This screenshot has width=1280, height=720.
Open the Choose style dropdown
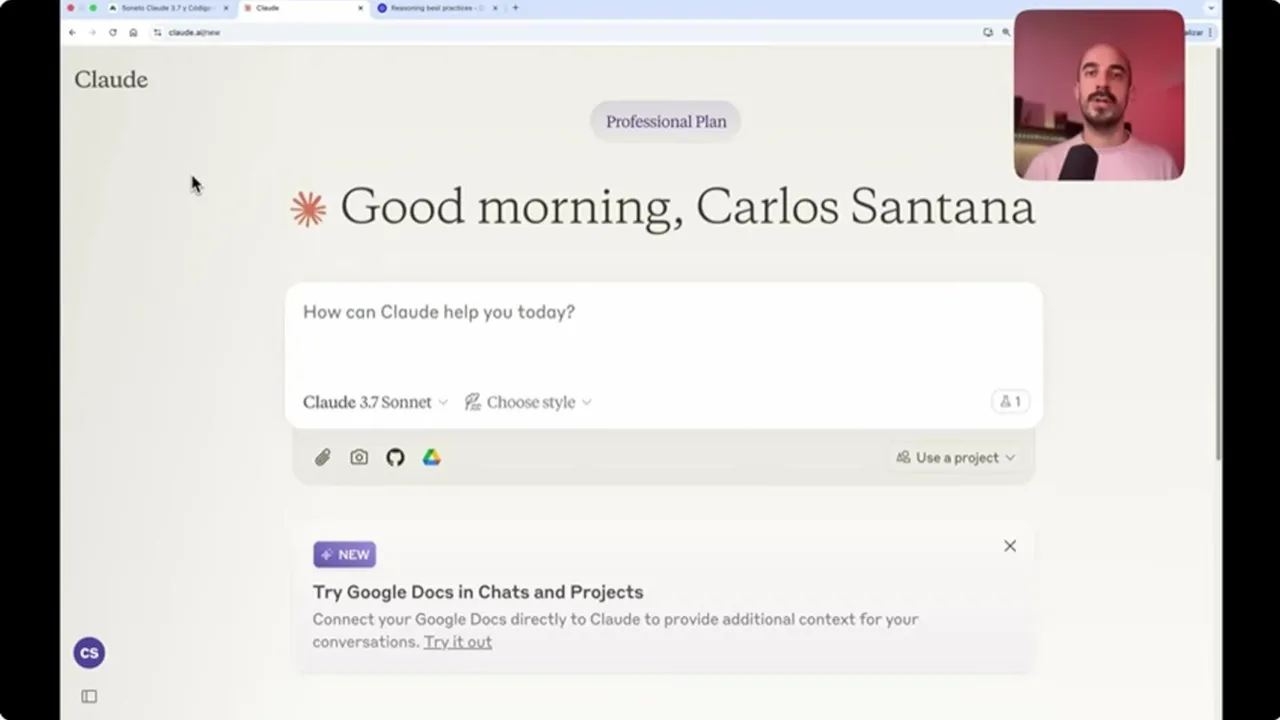[528, 402]
